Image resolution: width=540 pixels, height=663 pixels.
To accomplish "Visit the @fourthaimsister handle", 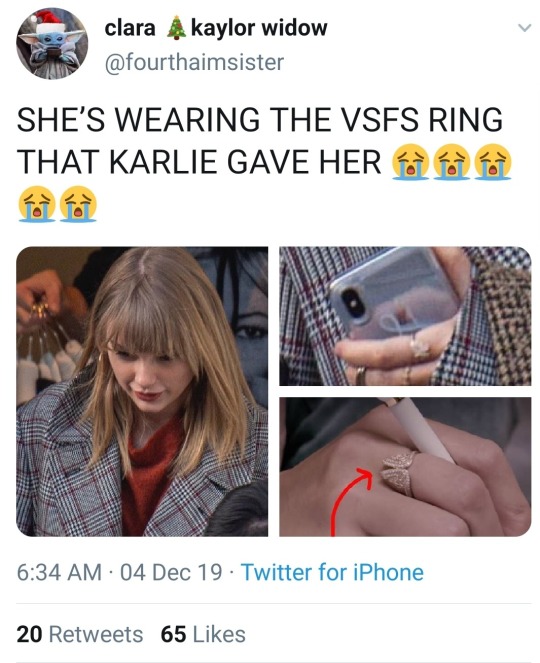I will (x=194, y=62).
